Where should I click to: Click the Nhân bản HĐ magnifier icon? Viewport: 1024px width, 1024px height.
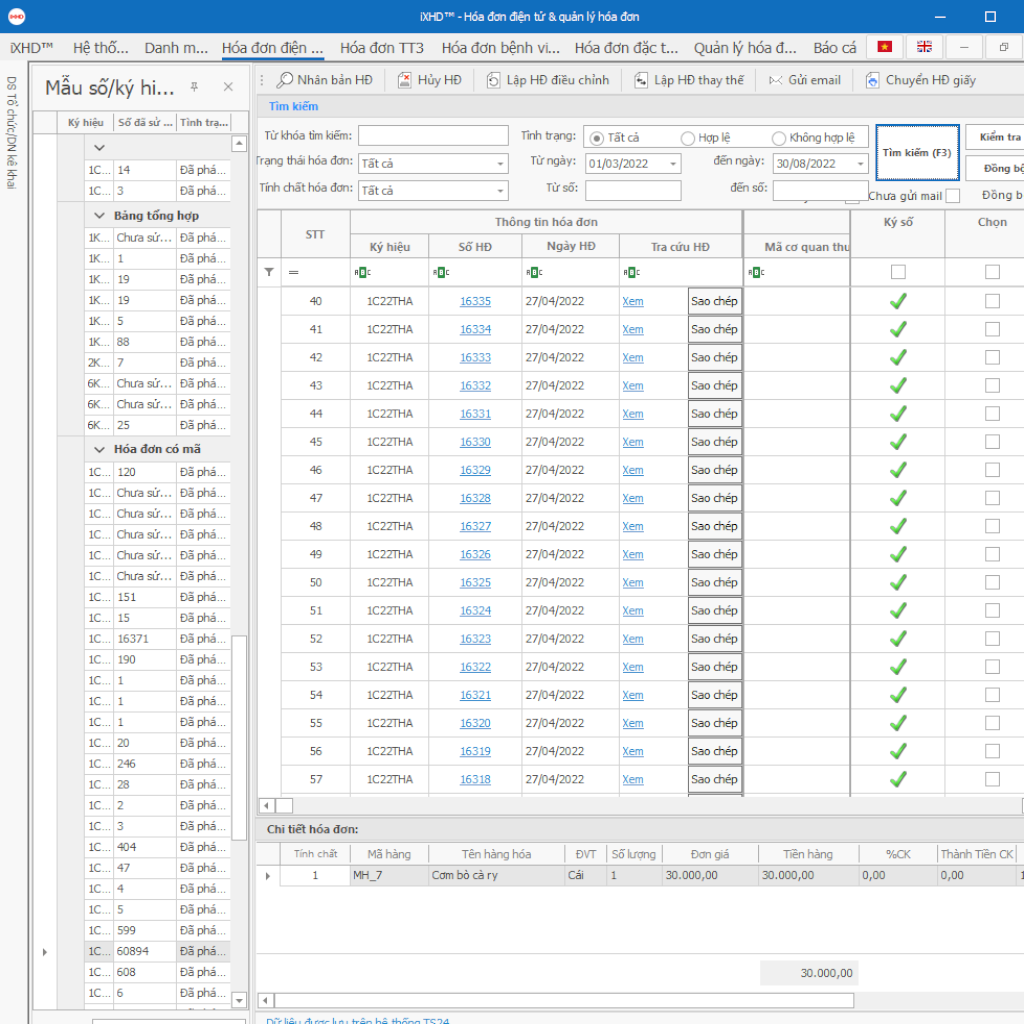point(285,80)
